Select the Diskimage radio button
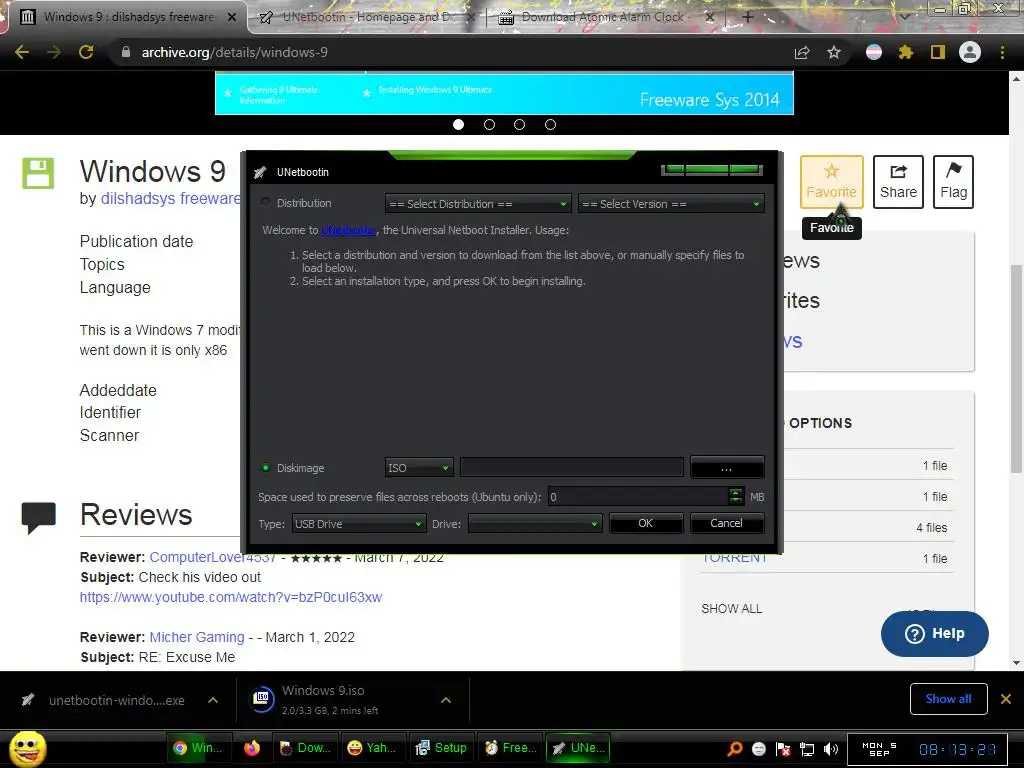 [x=266, y=468]
